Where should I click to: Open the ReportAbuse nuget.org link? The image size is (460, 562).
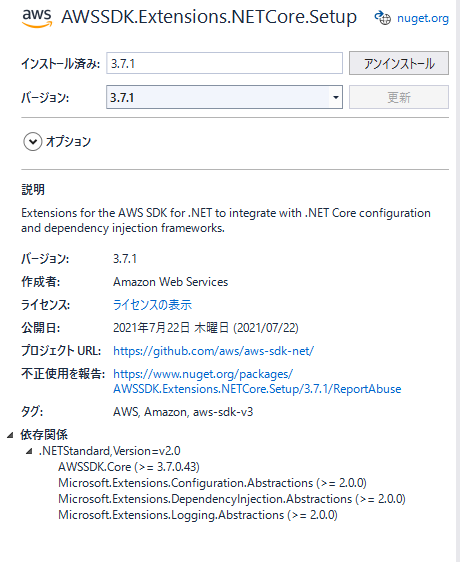257,381
